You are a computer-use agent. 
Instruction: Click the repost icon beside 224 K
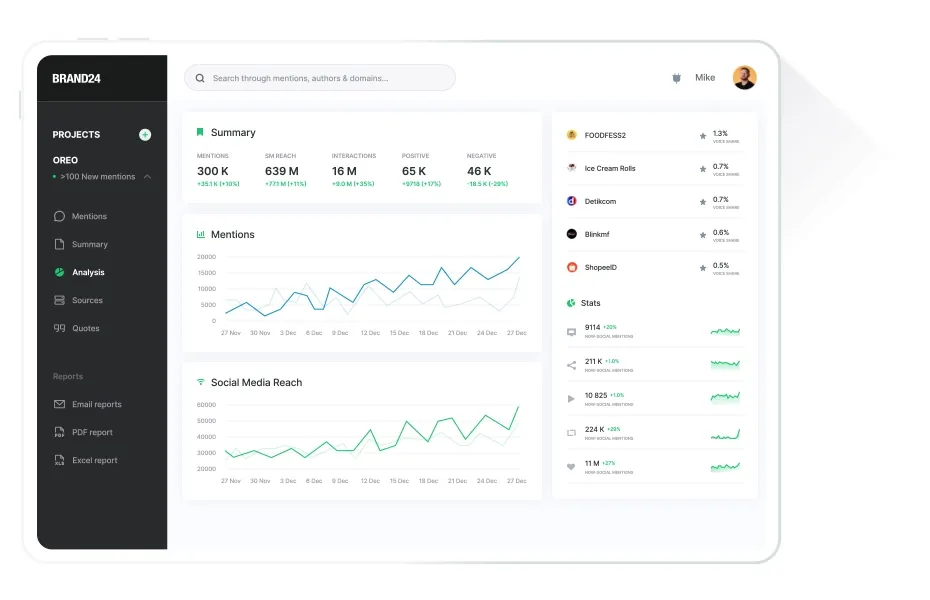(571, 433)
